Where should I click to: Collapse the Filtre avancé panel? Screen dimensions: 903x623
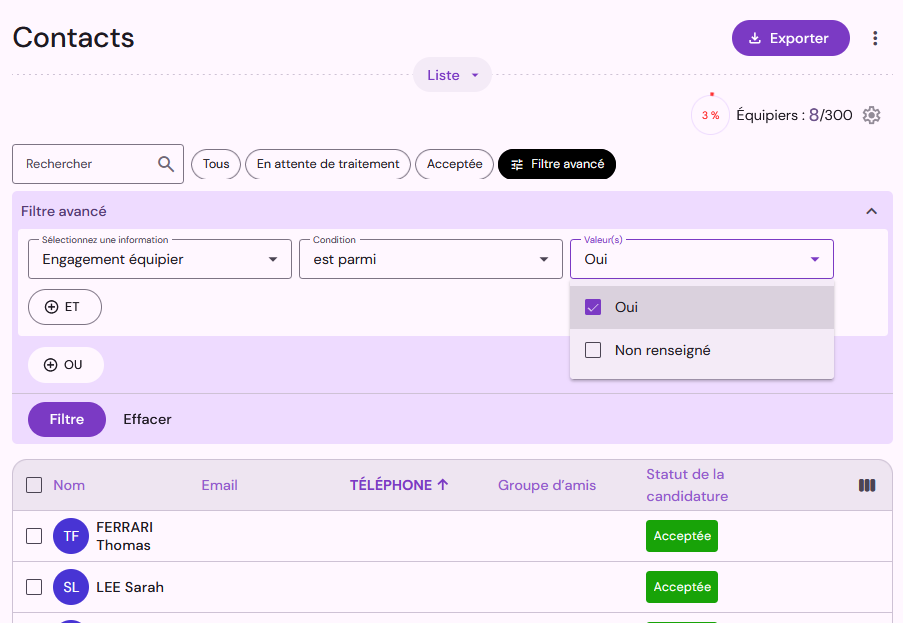[x=871, y=211]
